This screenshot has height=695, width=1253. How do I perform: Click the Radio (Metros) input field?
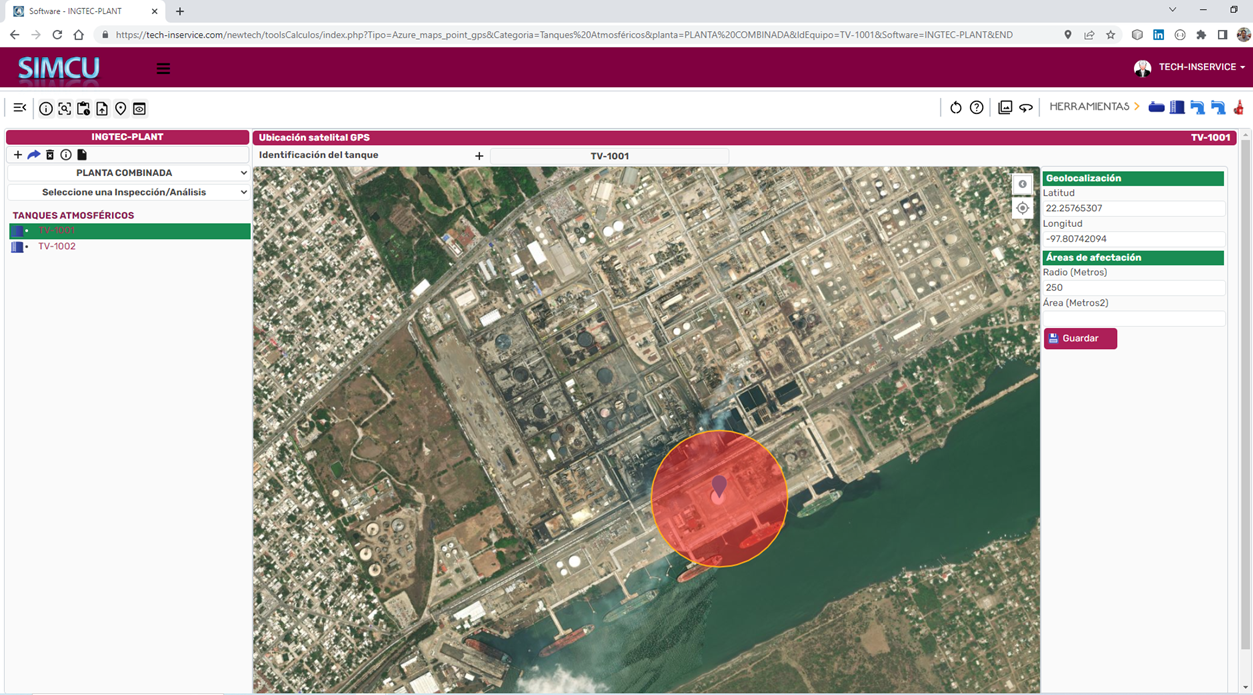click(1133, 288)
